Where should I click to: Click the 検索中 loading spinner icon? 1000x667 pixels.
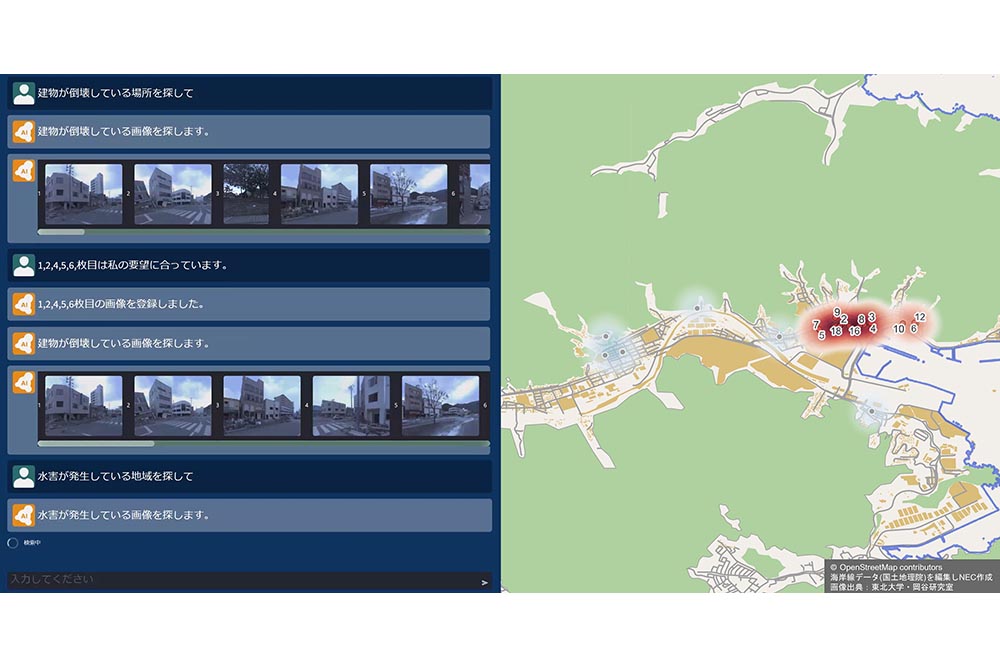click(x=13, y=543)
